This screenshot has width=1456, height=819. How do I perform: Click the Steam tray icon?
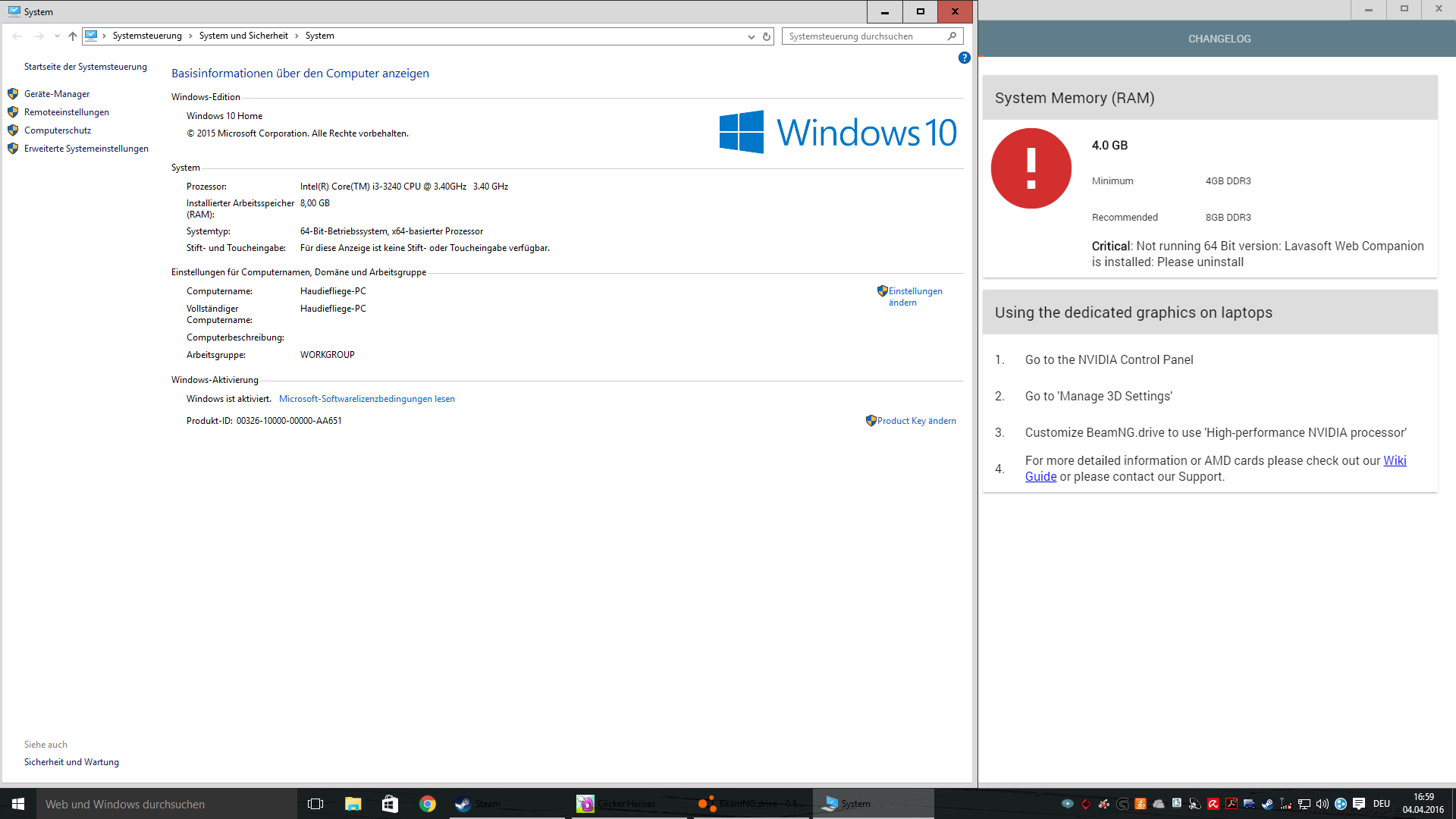tap(1267, 804)
